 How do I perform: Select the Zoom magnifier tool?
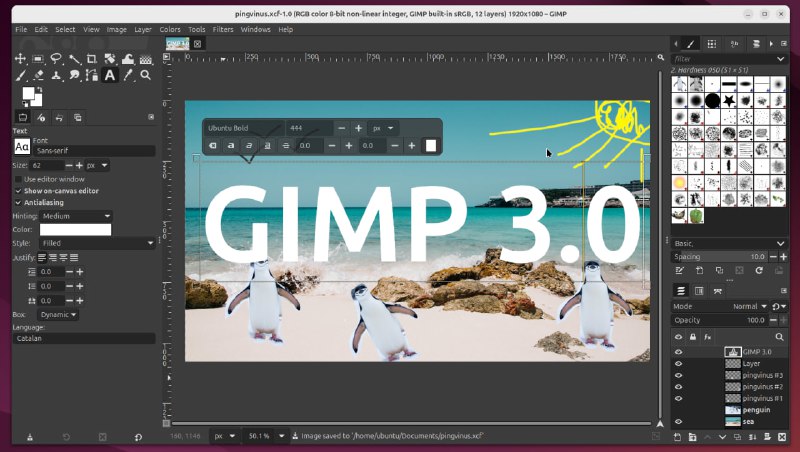[x=145, y=76]
